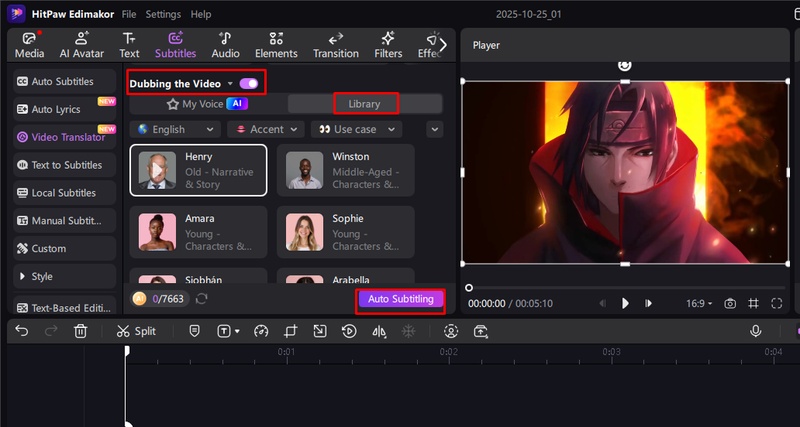Open the Audio tab

(x=226, y=45)
